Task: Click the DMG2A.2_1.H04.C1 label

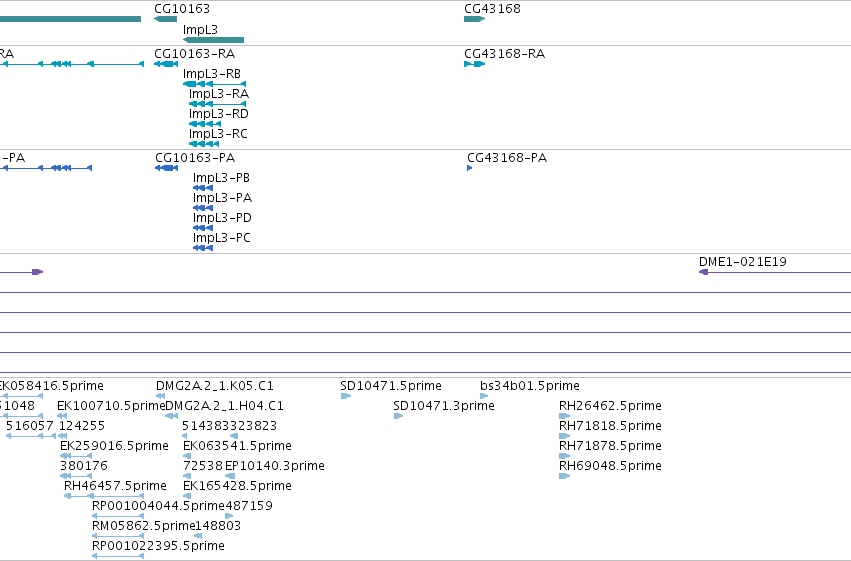Action: pos(224,406)
